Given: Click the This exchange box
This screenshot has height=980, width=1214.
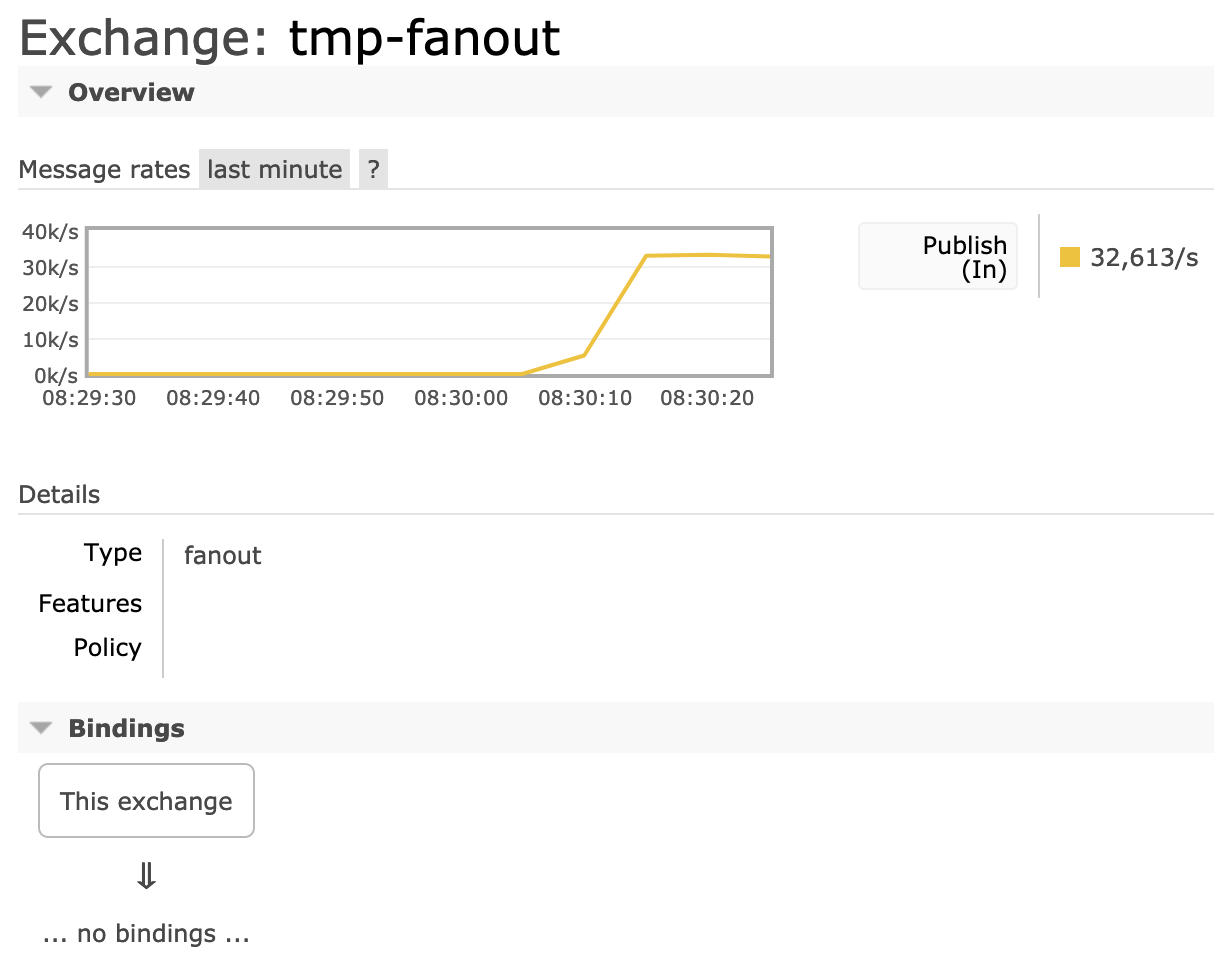Looking at the screenshot, I should [146, 801].
